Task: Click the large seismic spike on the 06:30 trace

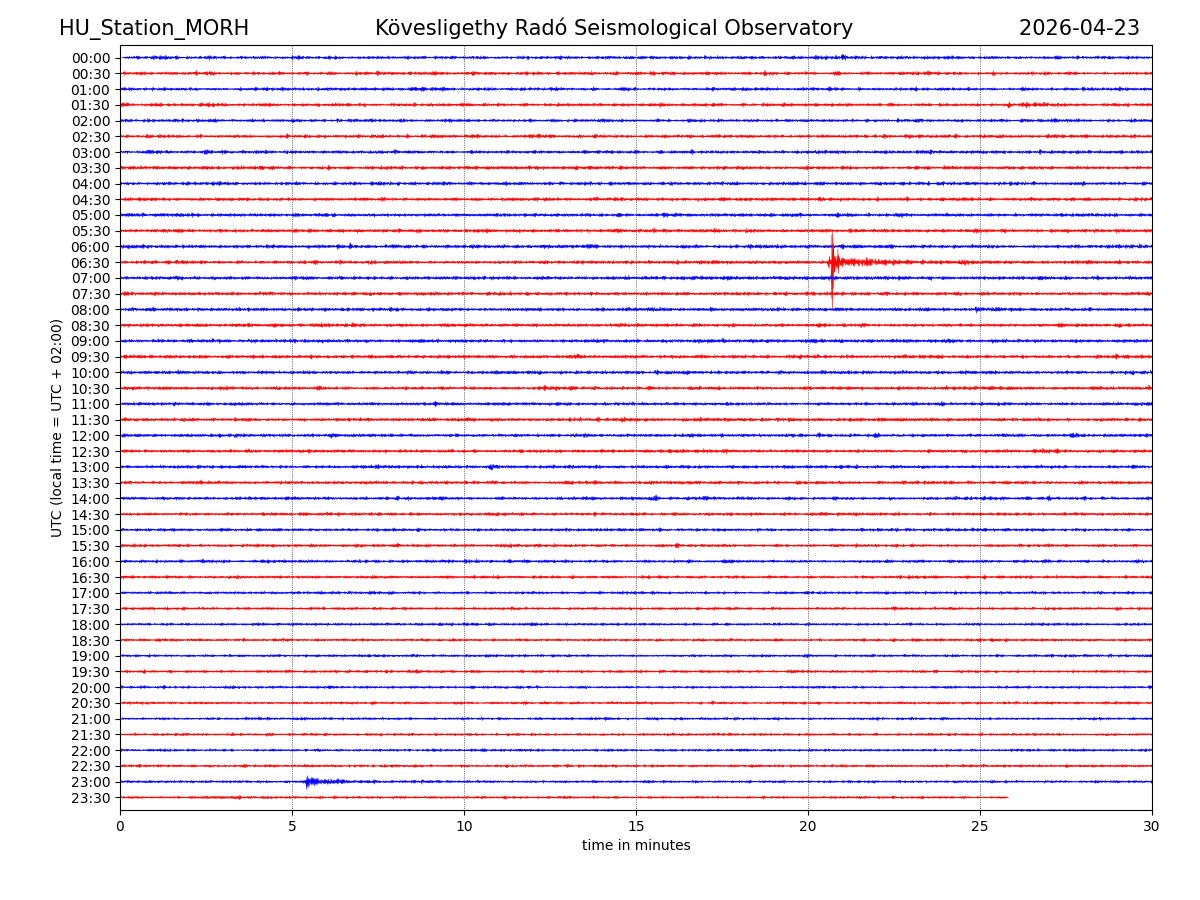Action: (x=832, y=263)
